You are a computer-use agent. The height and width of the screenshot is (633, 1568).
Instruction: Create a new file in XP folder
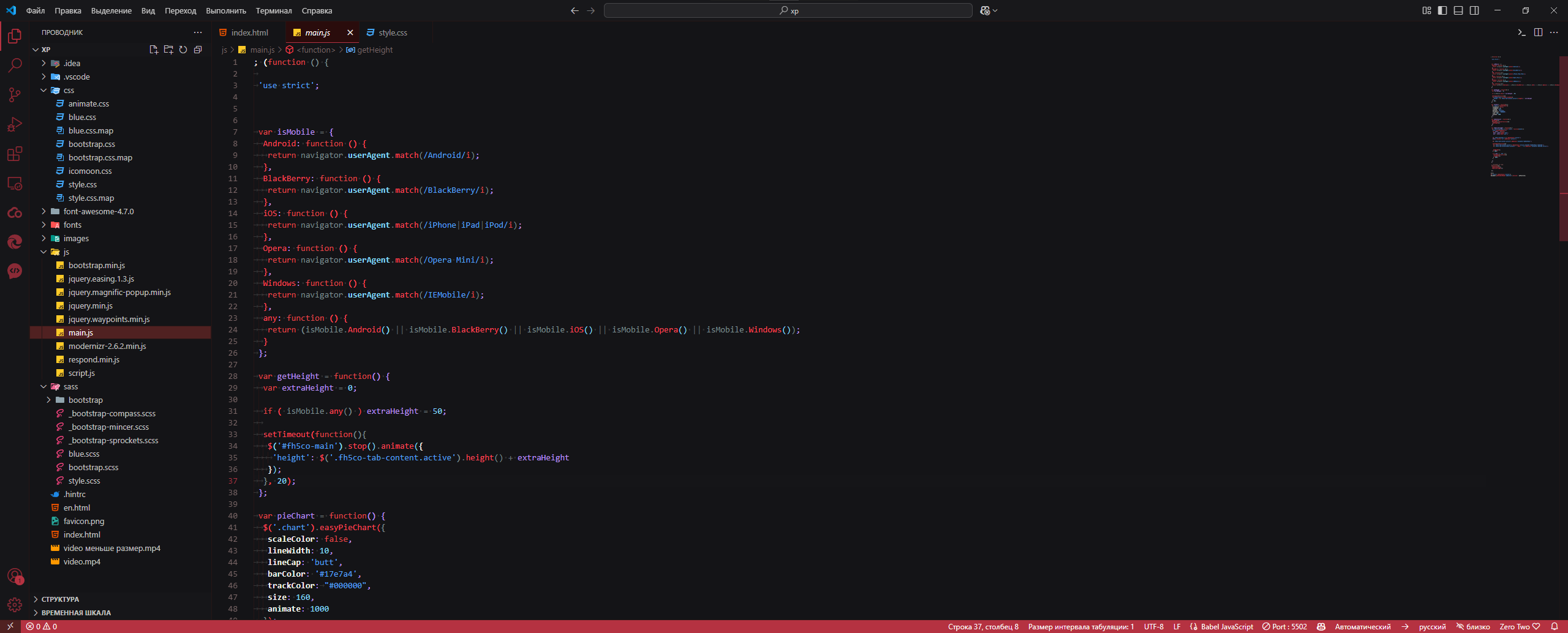(154, 50)
